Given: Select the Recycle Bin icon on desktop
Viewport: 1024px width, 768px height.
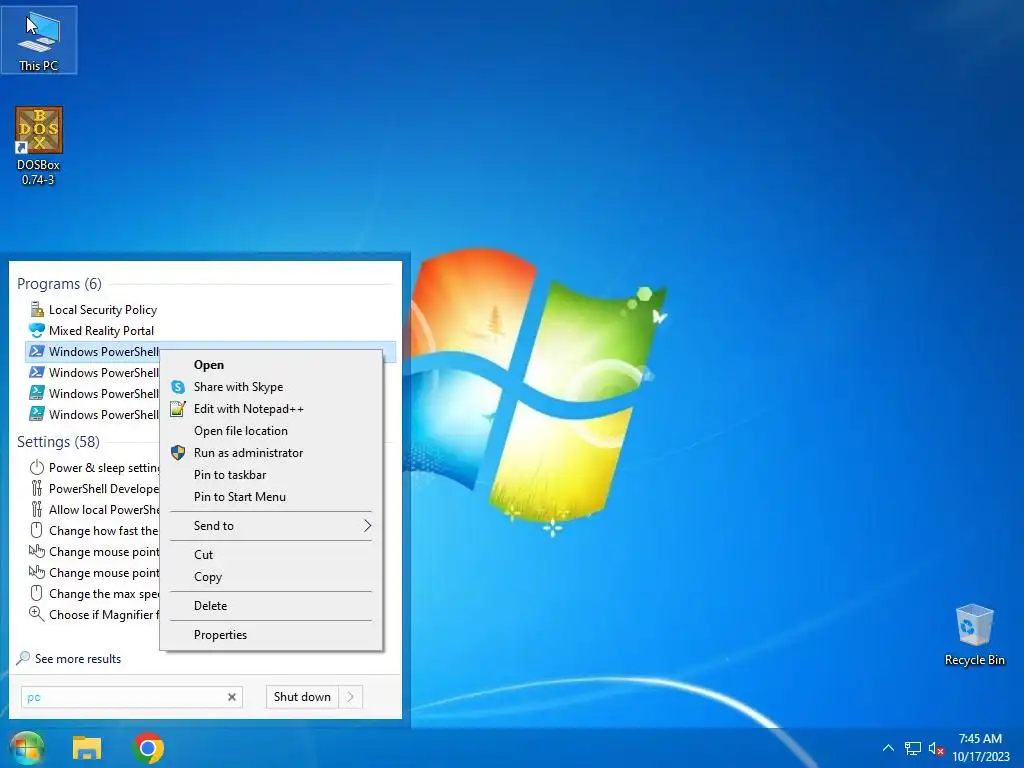Looking at the screenshot, I should tap(974, 635).
